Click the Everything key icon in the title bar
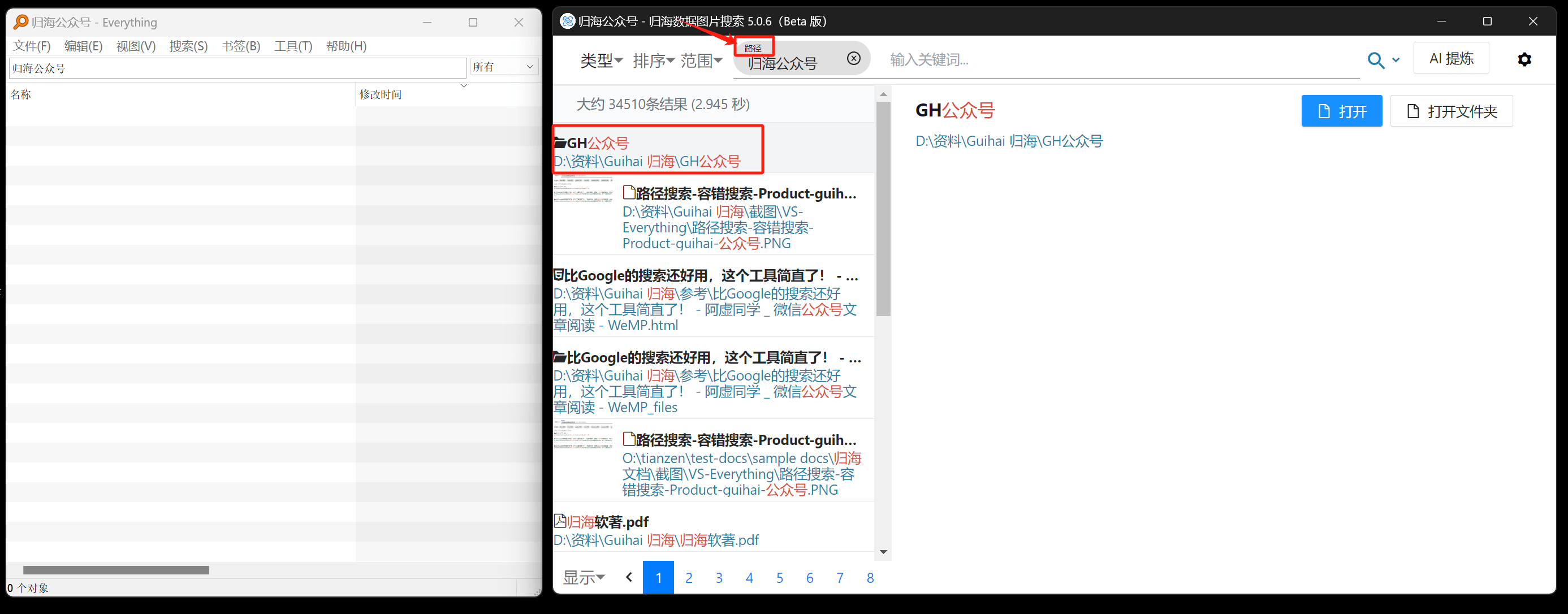The width and height of the screenshot is (1568, 614). (20, 22)
